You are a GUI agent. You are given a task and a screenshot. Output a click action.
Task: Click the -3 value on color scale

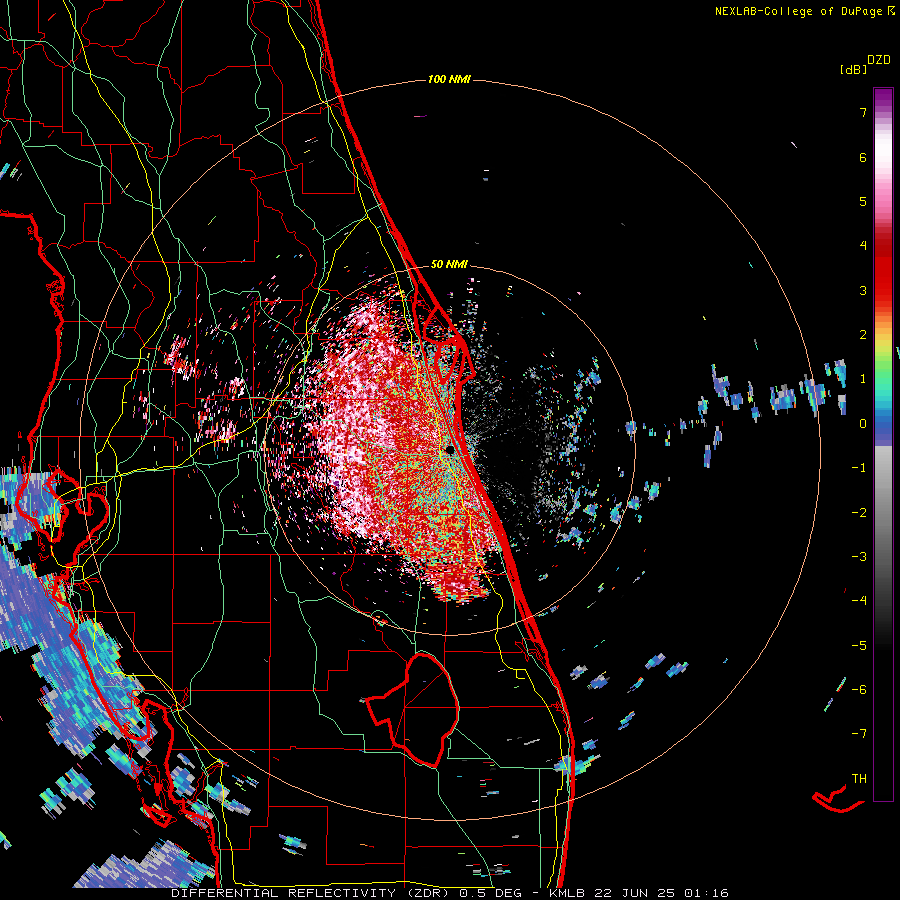coord(859,557)
